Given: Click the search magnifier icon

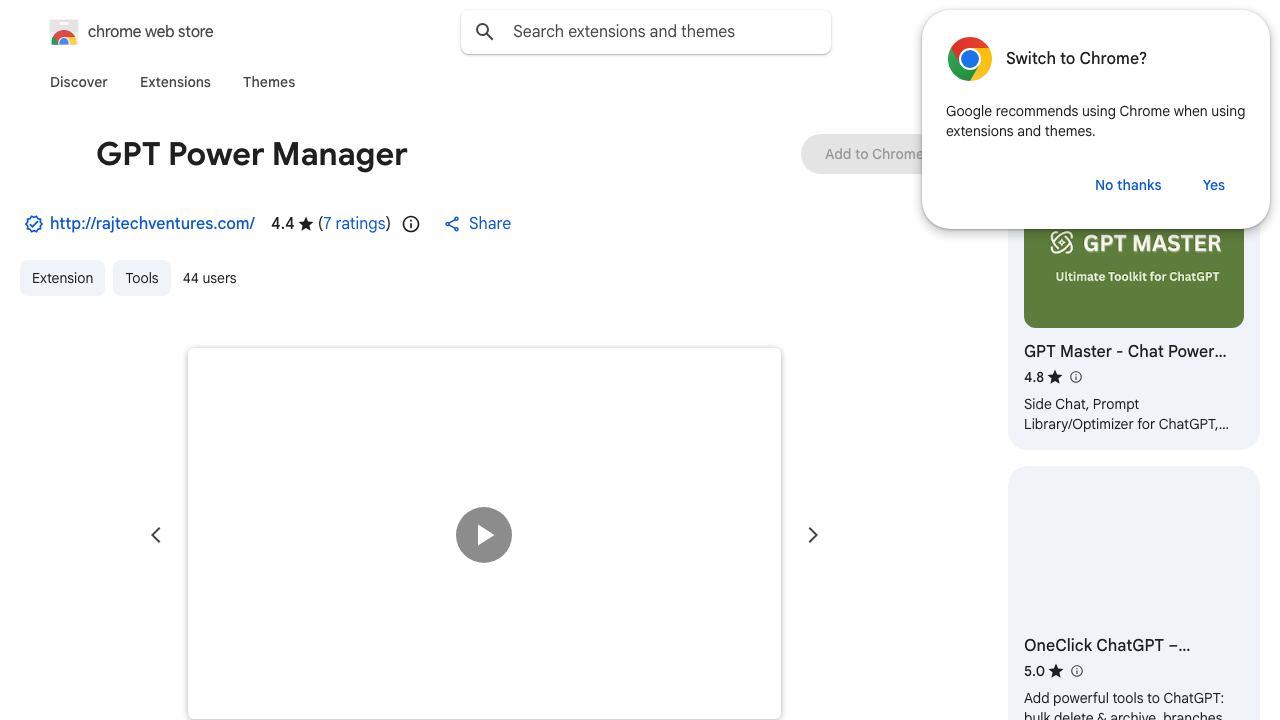Looking at the screenshot, I should pos(485,32).
